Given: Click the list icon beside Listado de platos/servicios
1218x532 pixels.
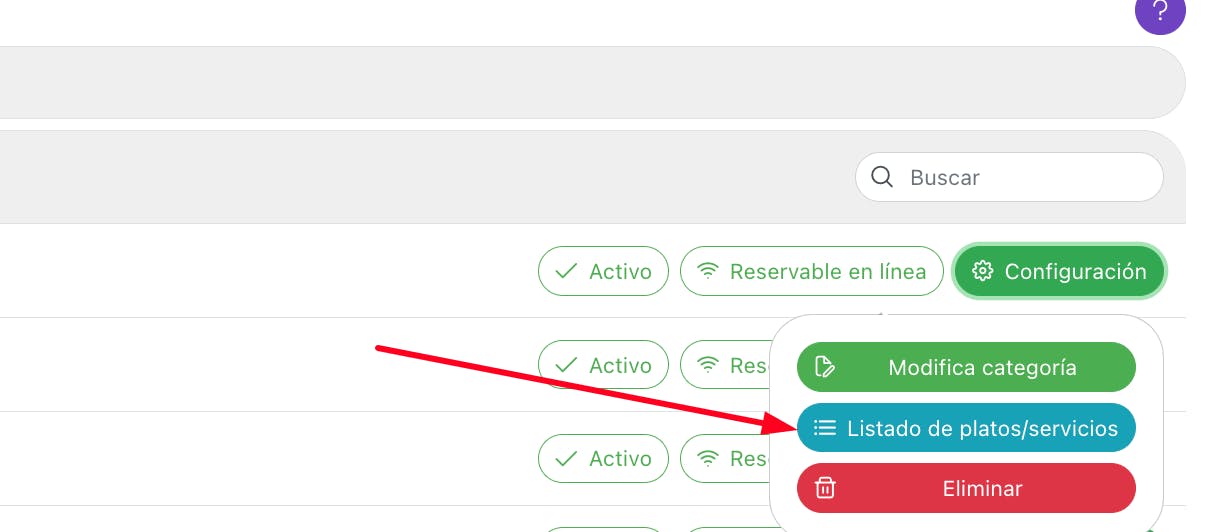Looking at the screenshot, I should point(825,428).
